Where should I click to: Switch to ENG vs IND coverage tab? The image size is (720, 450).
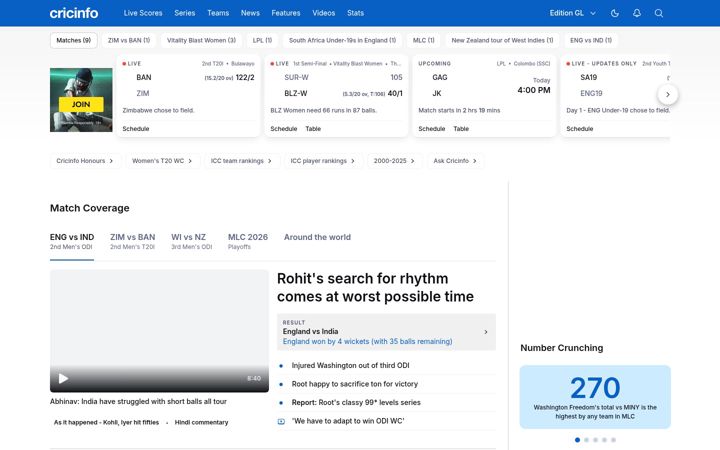72,242
